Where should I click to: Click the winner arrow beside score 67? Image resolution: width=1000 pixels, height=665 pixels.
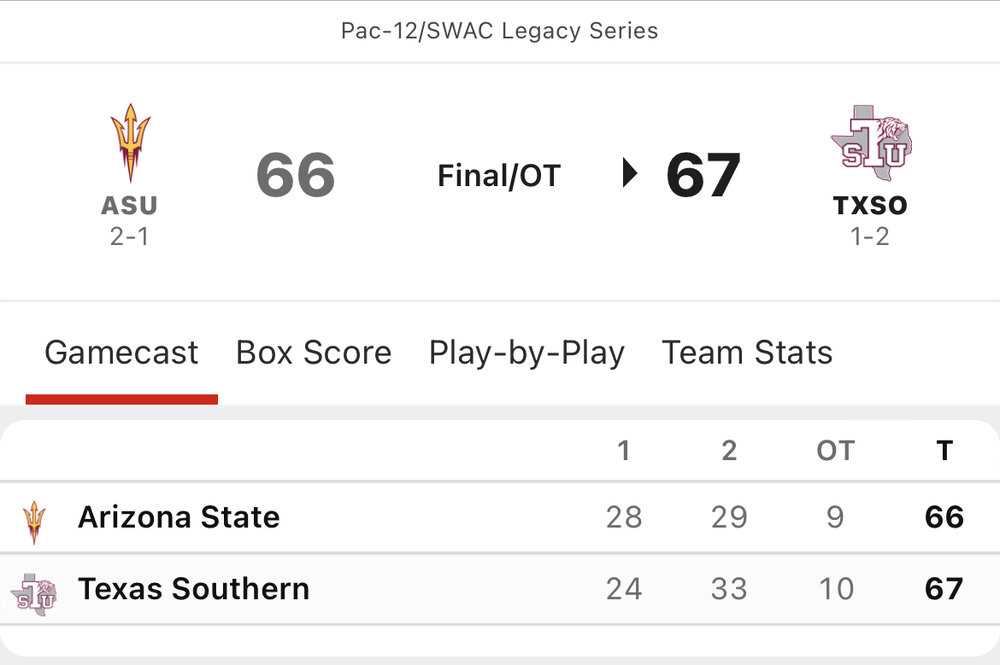[630, 174]
